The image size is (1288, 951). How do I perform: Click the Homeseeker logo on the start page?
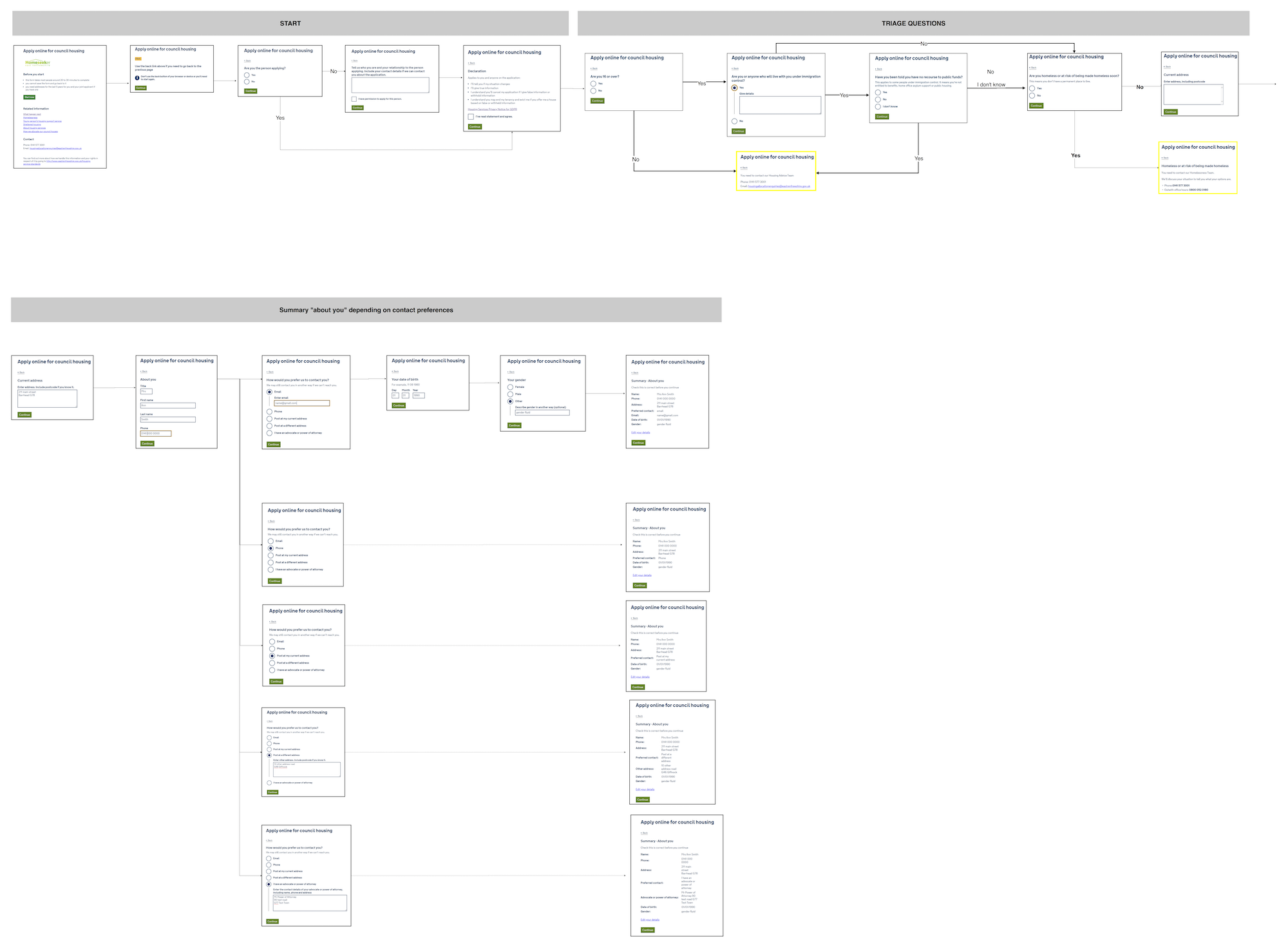tap(37, 62)
